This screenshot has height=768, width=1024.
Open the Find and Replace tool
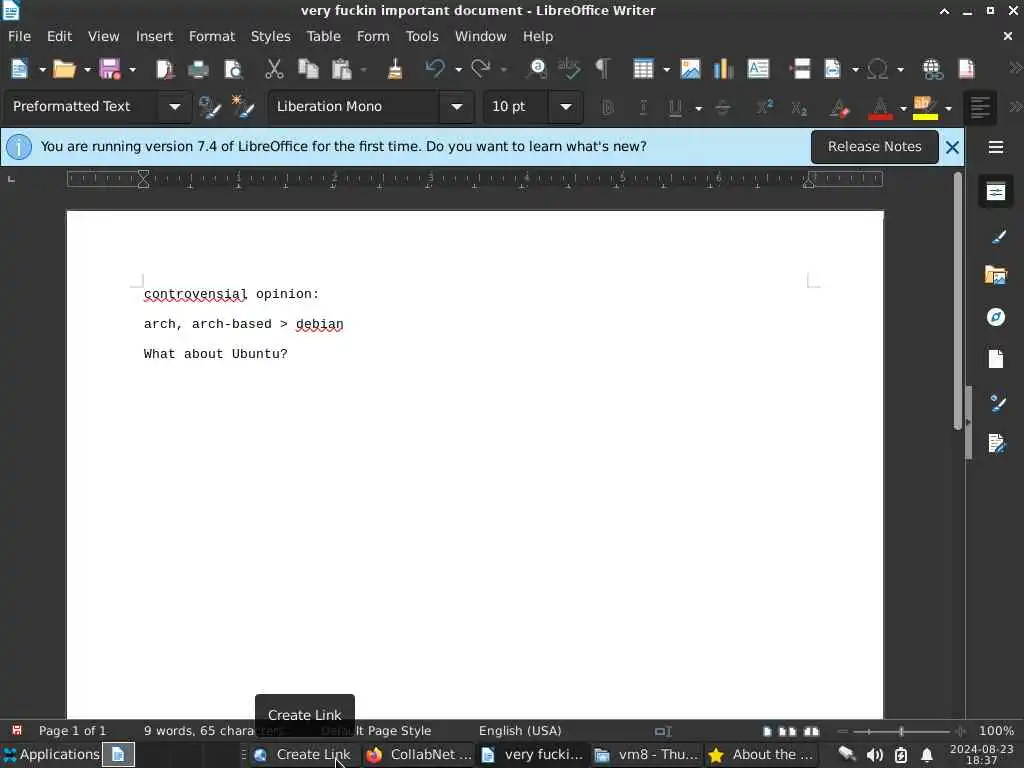pyautogui.click(x=537, y=69)
